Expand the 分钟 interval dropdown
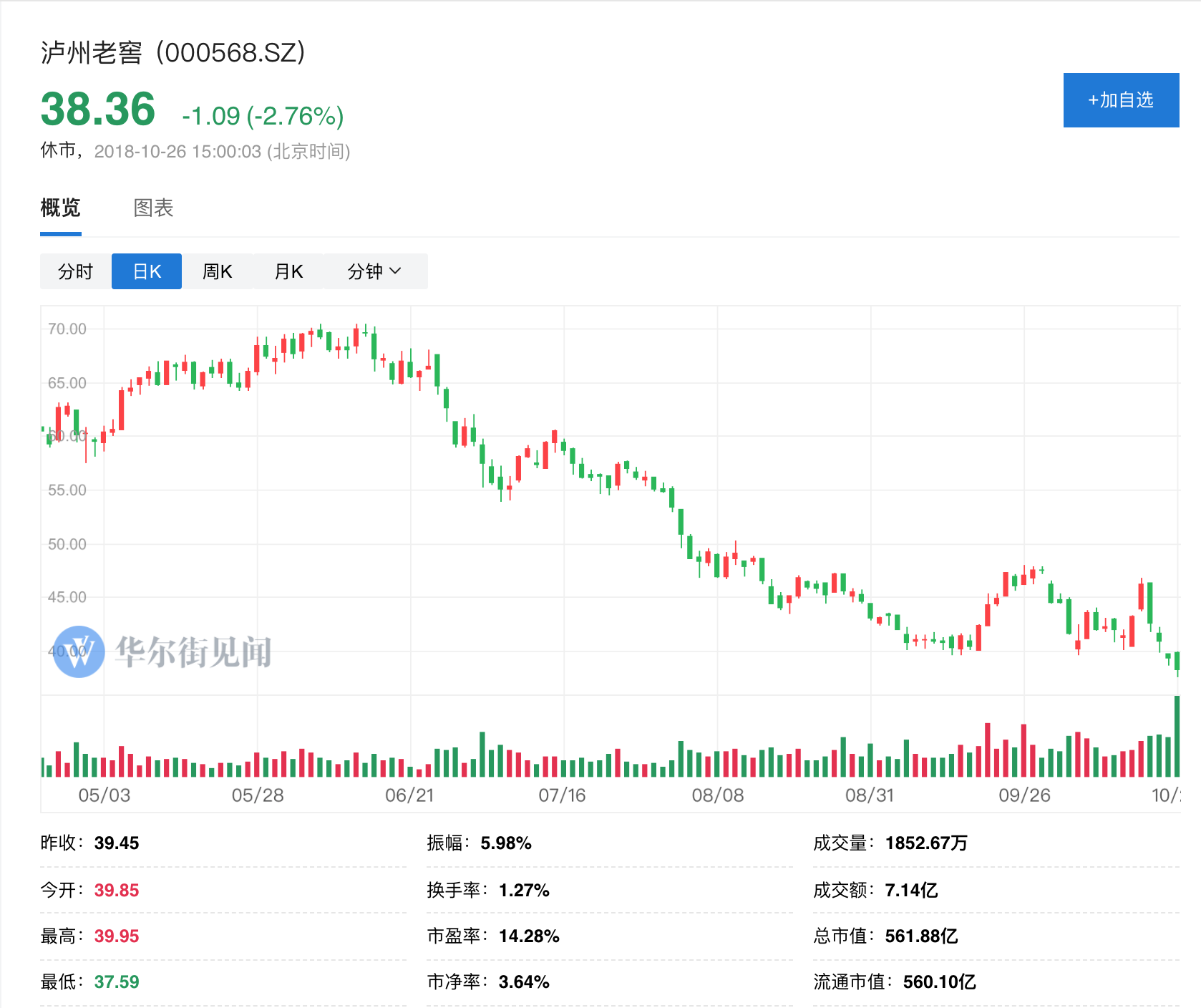The width and height of the screenshot is (1201, 1008). [x=375, y=271]
